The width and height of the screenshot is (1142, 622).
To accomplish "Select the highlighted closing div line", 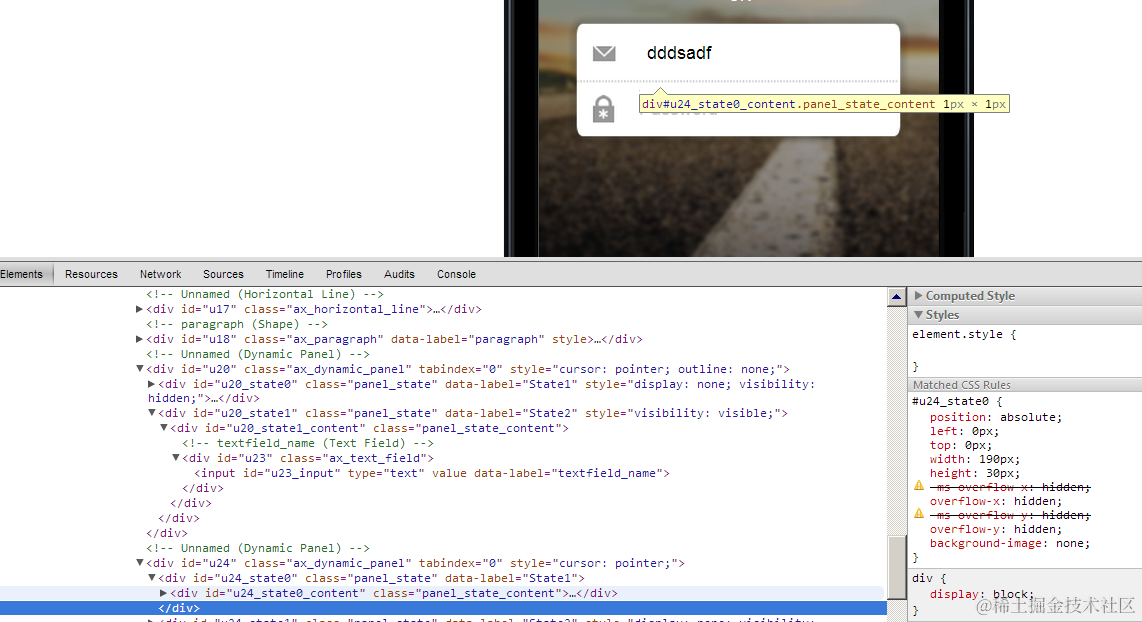I will (443, 608).
